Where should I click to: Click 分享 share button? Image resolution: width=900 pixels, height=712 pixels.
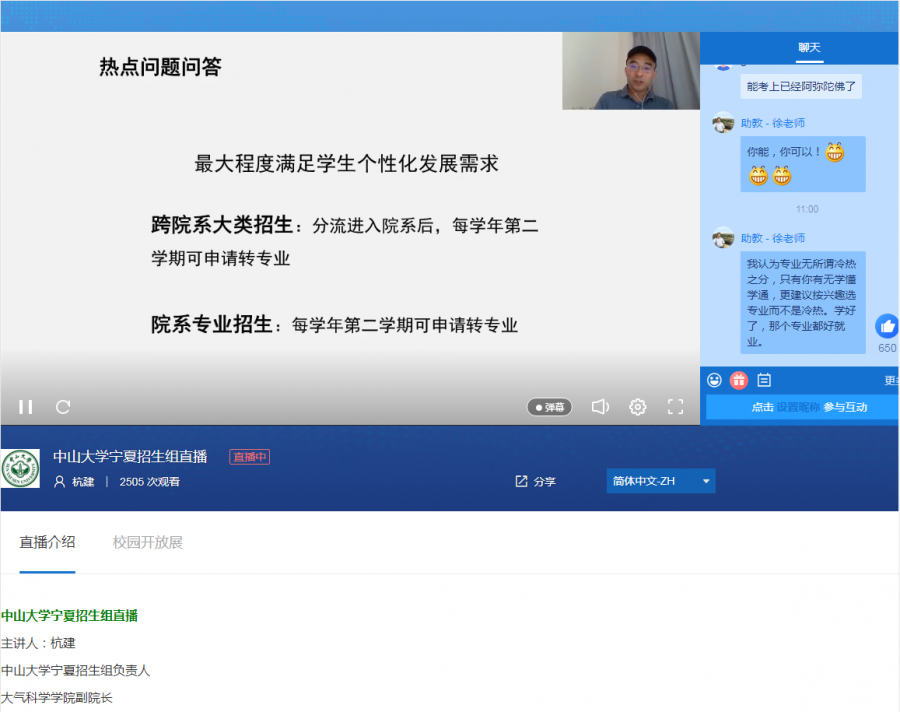tap(536, 481)
